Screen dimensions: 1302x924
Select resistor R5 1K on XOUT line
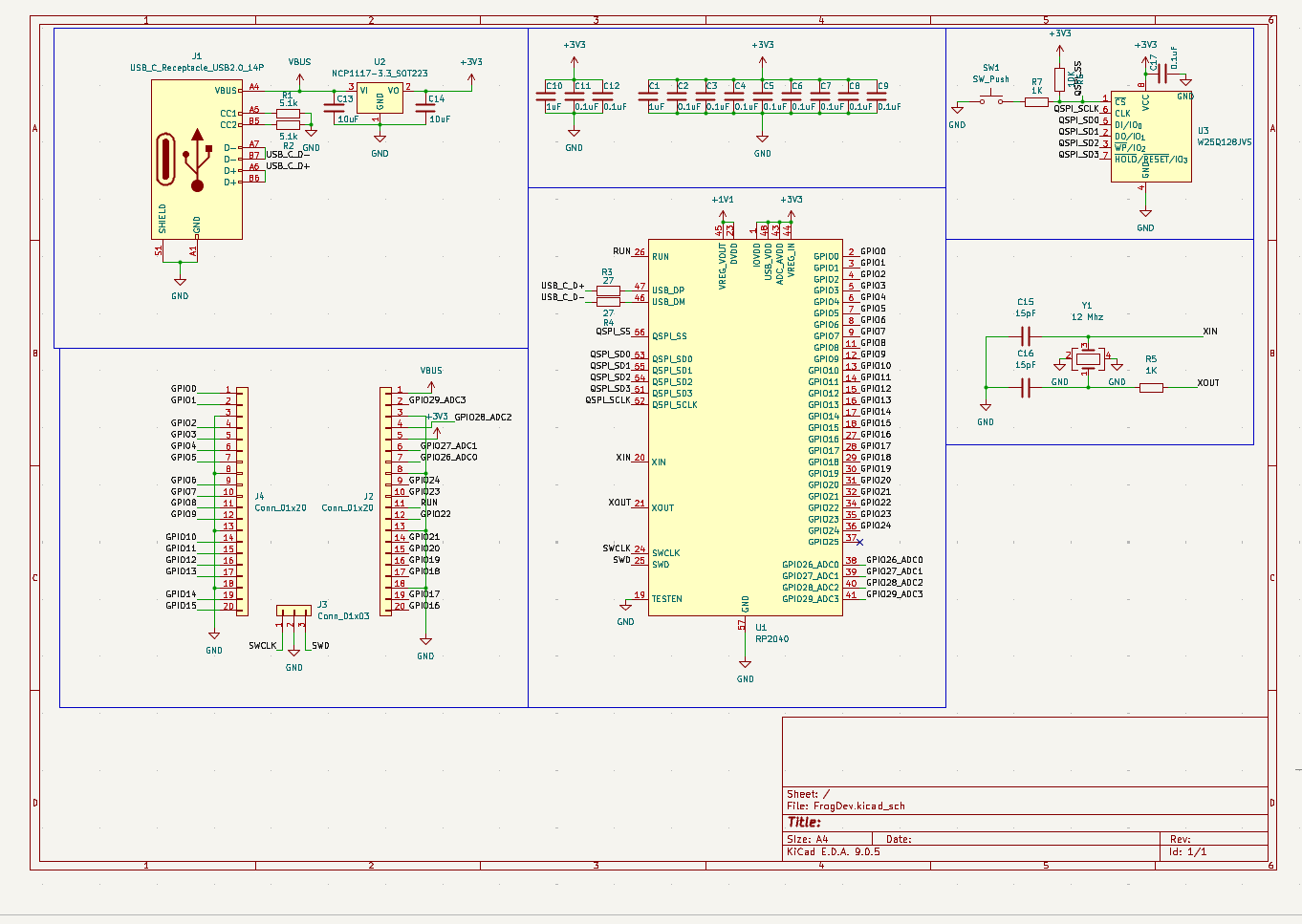pyautogui.click(x=1151, y=387)
